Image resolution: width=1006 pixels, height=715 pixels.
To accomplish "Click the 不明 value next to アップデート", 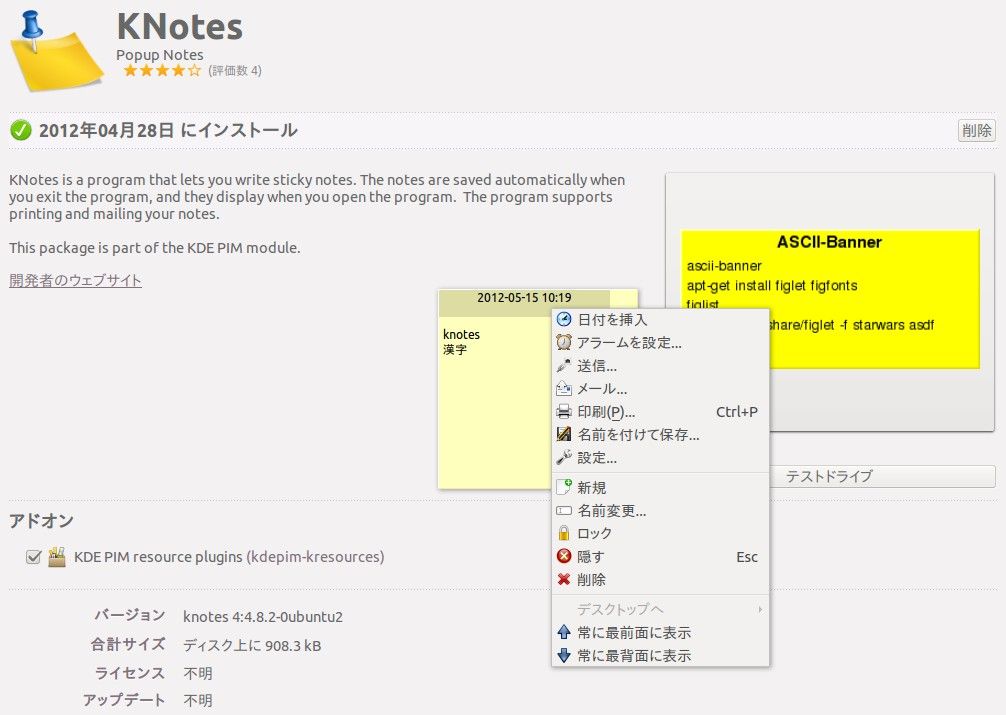I will point(198,700).
